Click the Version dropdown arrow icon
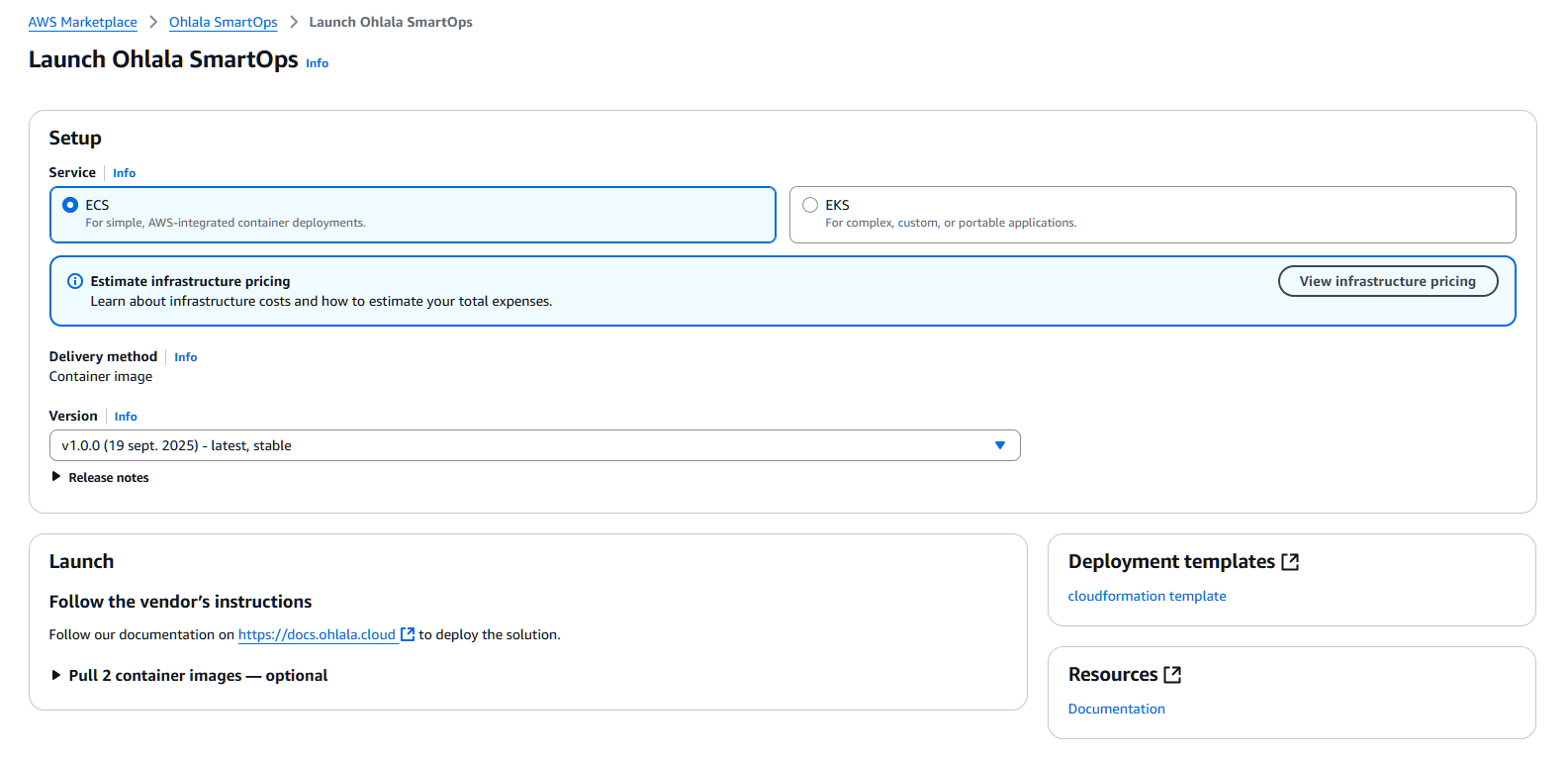The image size is (1568, 762). (x=999, y=445)
